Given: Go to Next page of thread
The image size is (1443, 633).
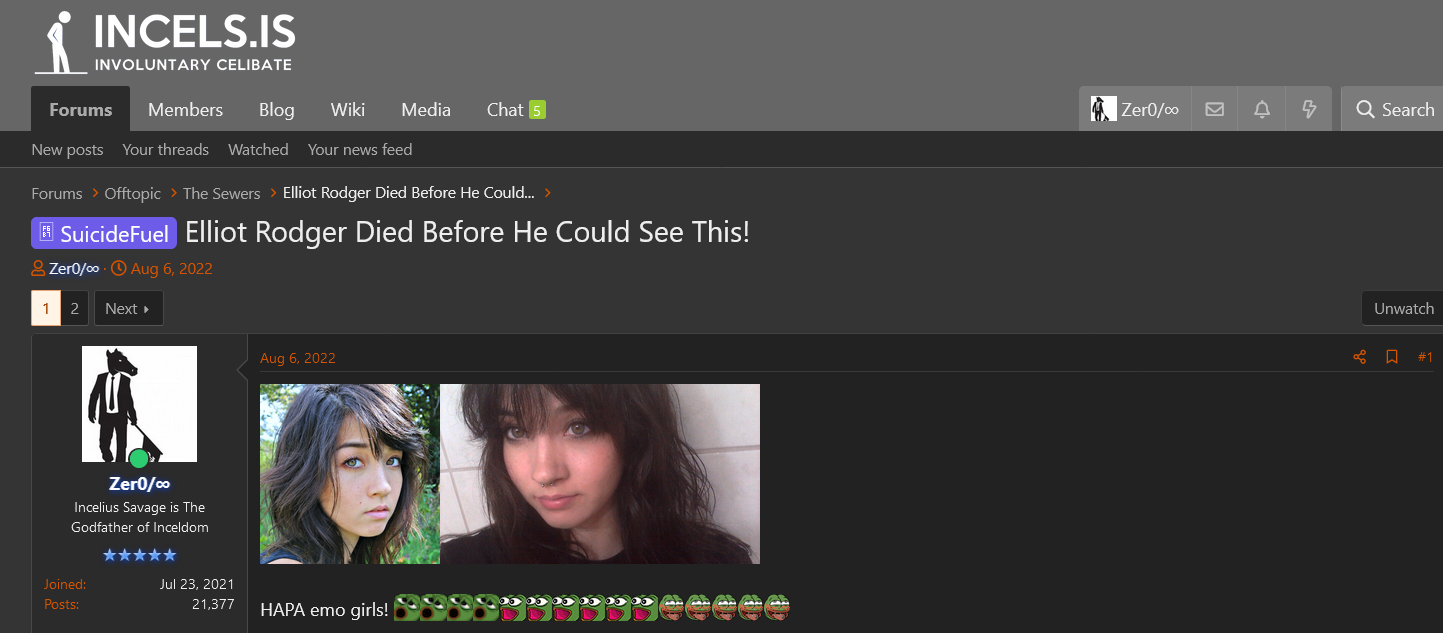Looking at the screenshot, I should 128,308.
